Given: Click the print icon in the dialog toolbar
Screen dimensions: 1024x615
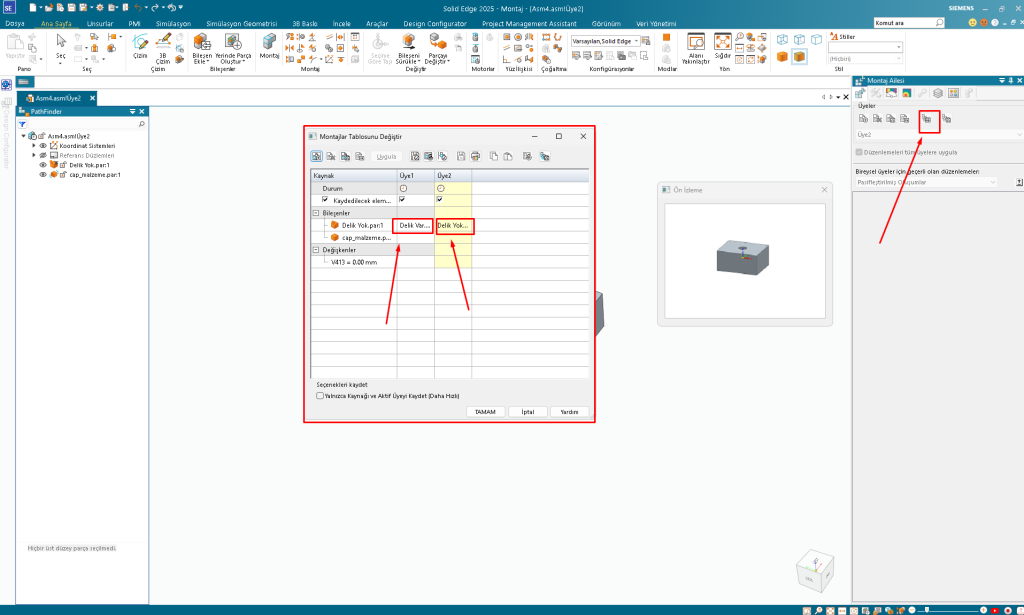Looking at the screenshot, I should coord(475,156).
